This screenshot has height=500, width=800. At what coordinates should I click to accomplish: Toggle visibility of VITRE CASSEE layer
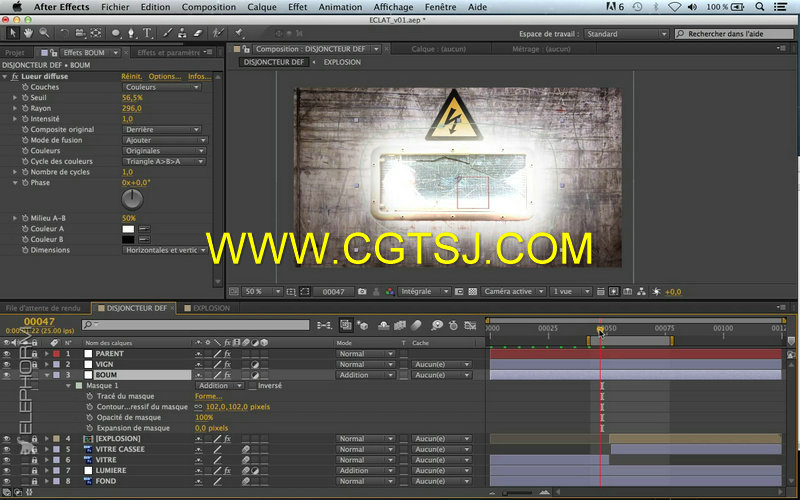coord(7,449)
